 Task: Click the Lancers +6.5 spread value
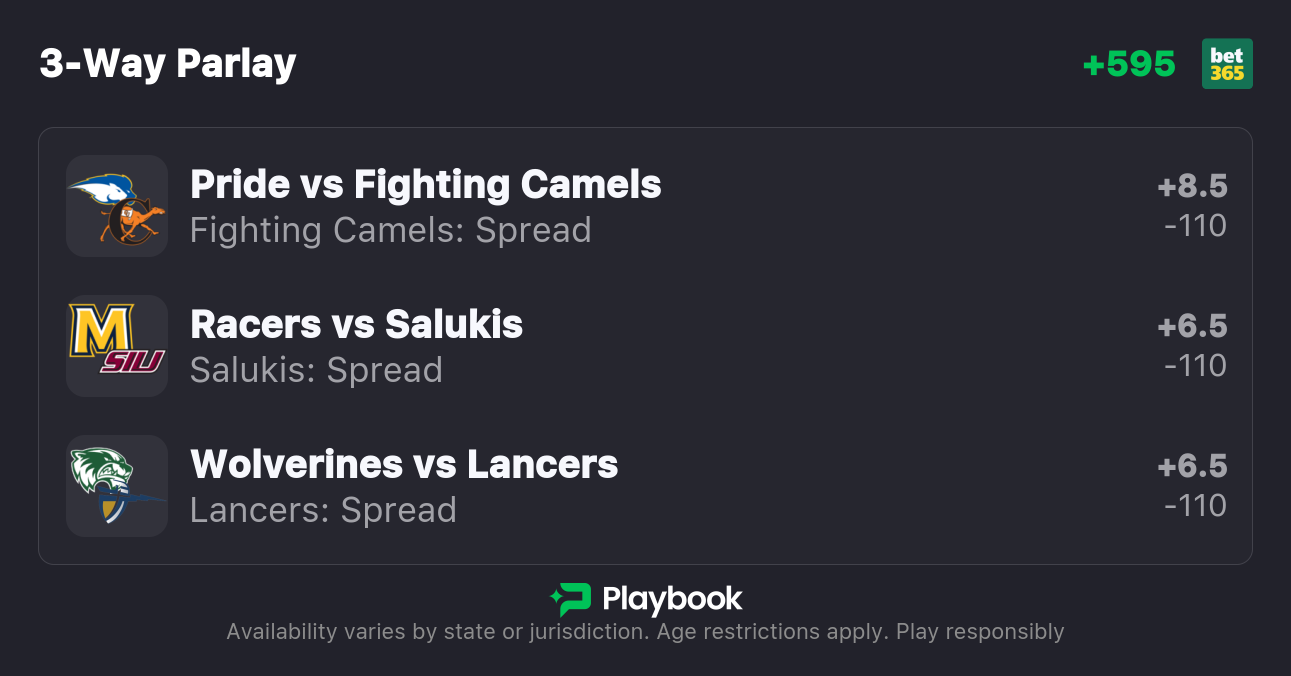[x=1192, y=467]
